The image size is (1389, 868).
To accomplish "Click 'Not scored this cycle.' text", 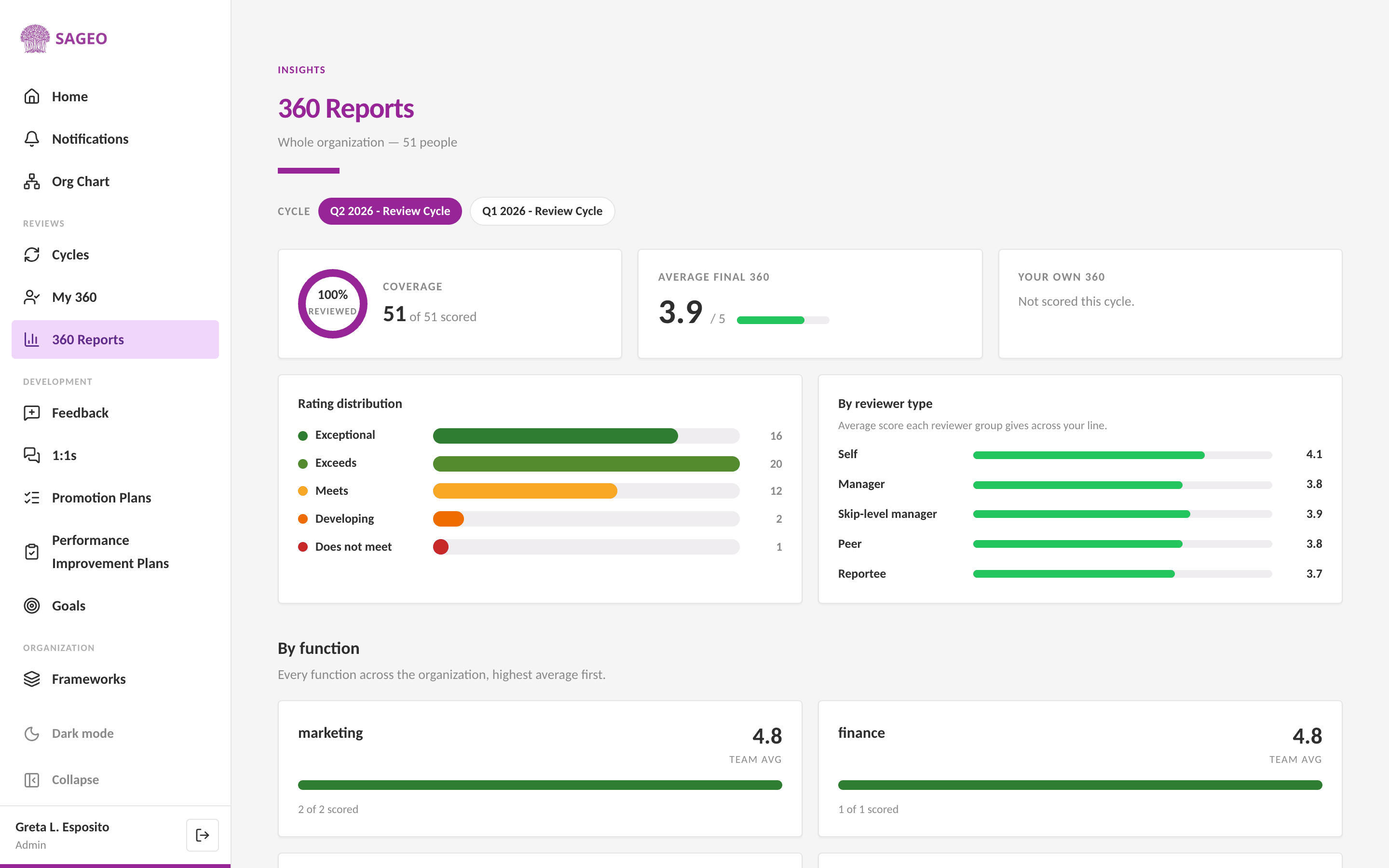I will (x=1076, y=301).
